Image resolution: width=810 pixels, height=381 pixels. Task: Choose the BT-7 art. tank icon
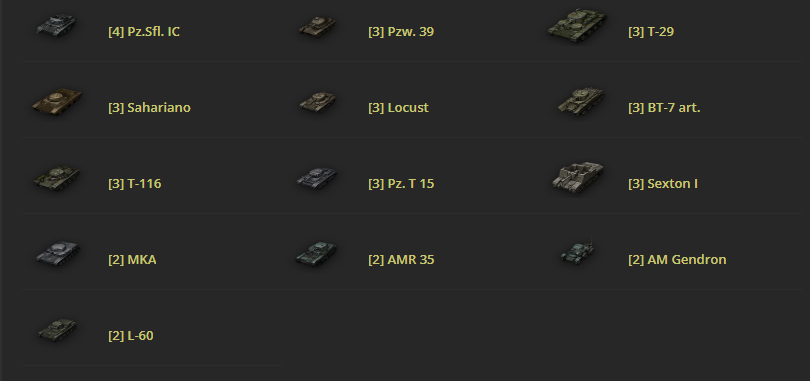click(581, 101)
